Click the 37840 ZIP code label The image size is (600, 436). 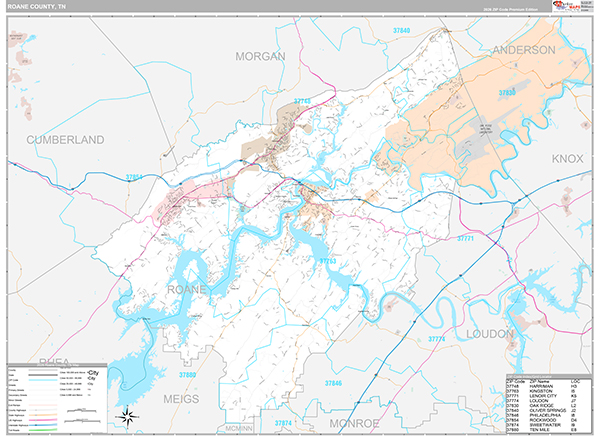(401, 31)
